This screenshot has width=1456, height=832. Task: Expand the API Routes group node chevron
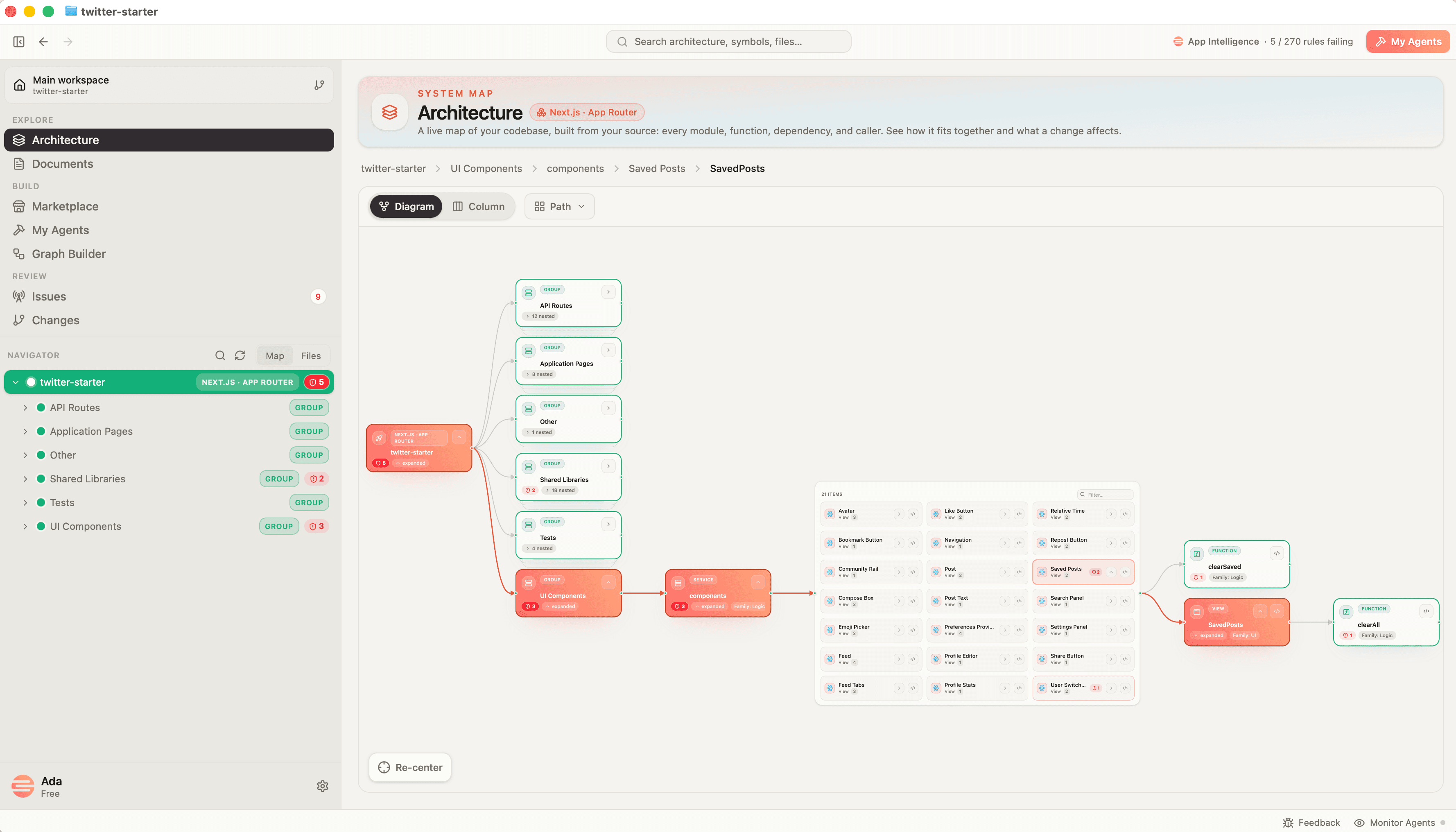click(608, 292)
